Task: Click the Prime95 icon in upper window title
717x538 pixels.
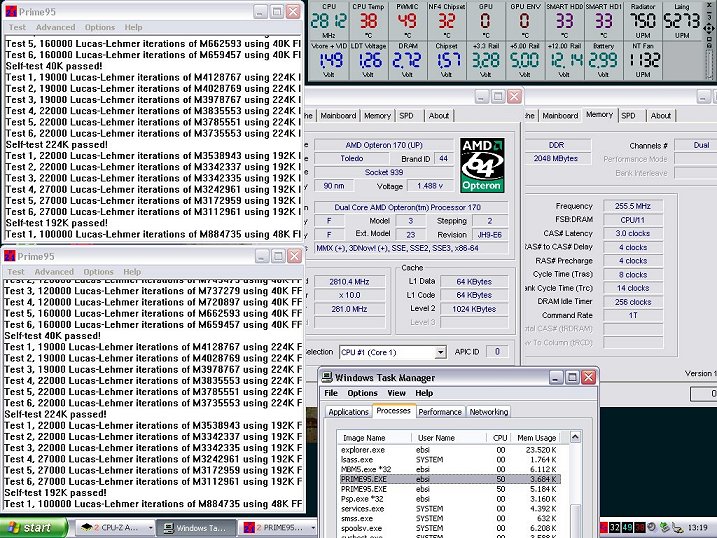Action: [11, 11]
